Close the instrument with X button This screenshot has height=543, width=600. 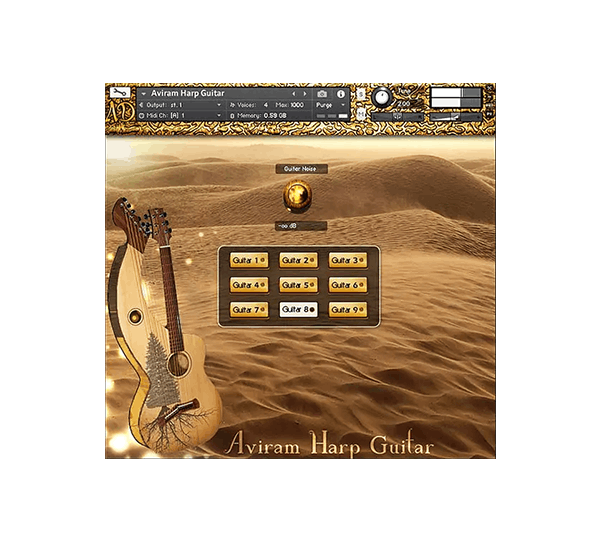(x=489, y=88)
